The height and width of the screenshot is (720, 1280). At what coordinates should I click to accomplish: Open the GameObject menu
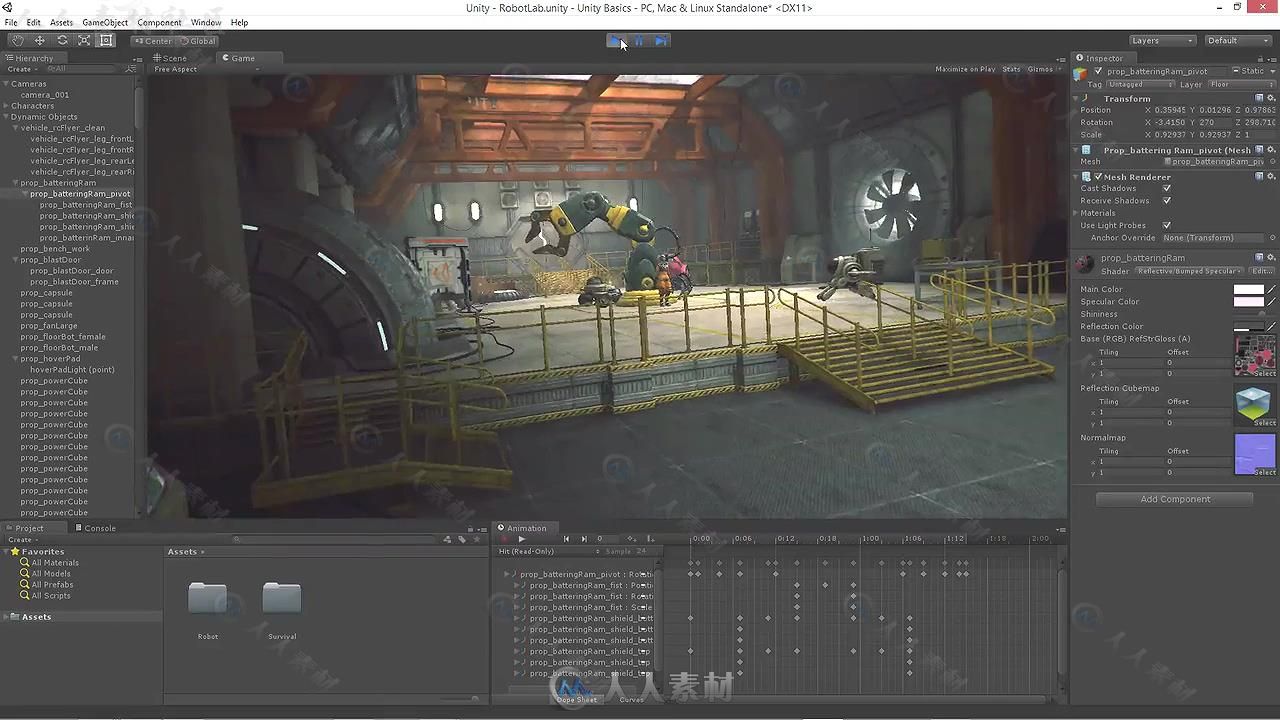tap(105, 22)
